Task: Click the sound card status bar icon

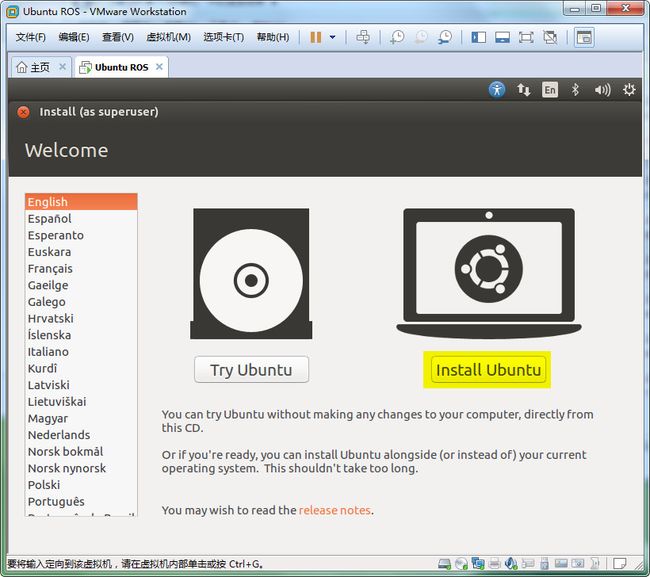Action: tap(511, 563)
